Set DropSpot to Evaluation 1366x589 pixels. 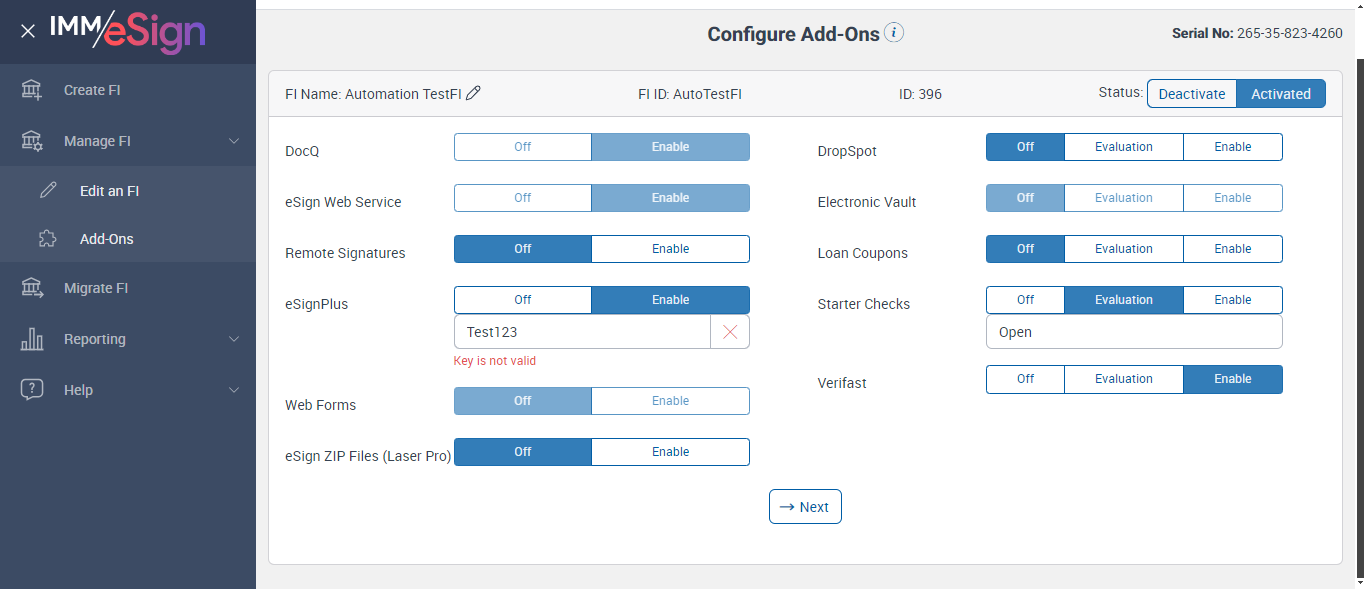click(1123, 147)
